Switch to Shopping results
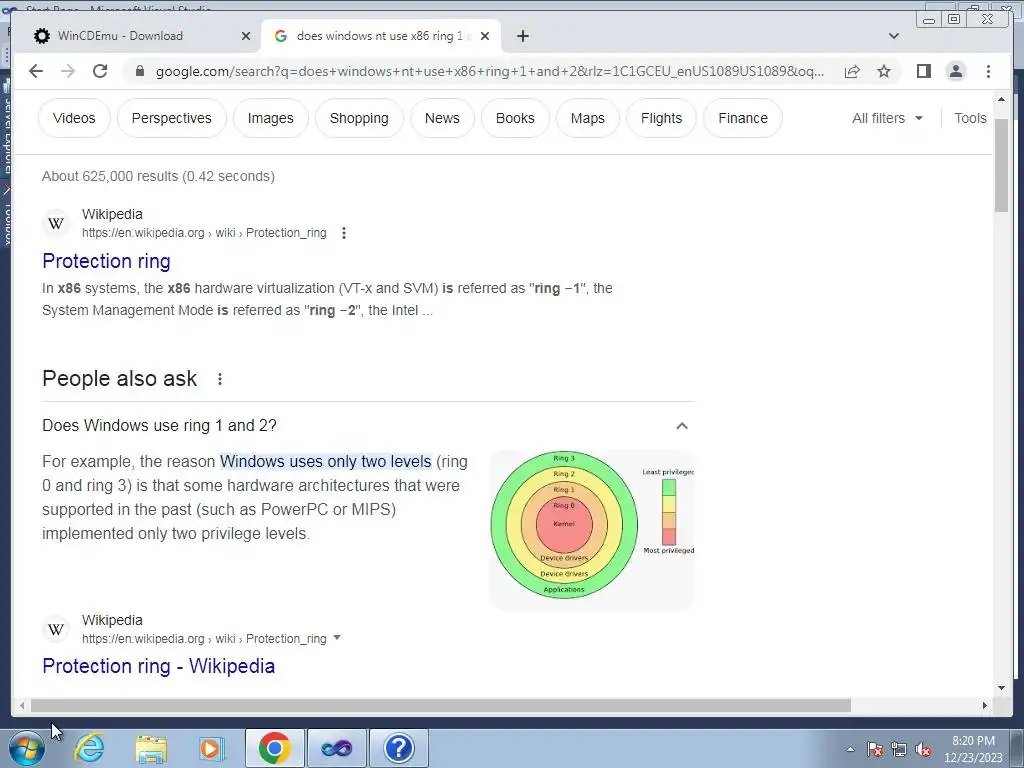The height and width of the screenshot is (768, 1024). [359, 118]
